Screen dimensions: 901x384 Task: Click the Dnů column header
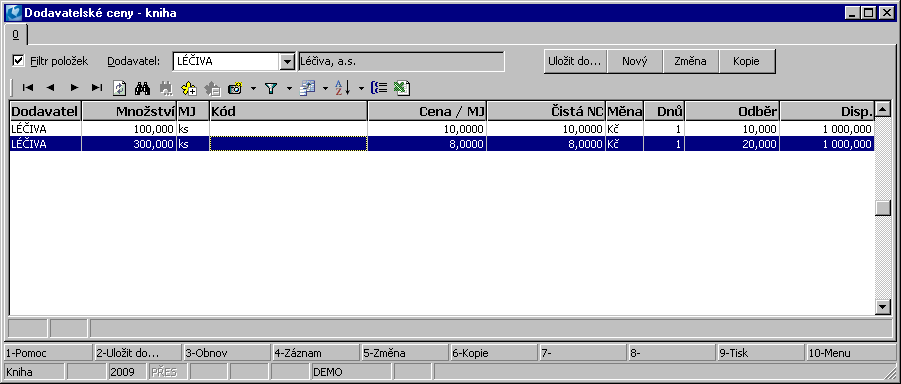664,111
